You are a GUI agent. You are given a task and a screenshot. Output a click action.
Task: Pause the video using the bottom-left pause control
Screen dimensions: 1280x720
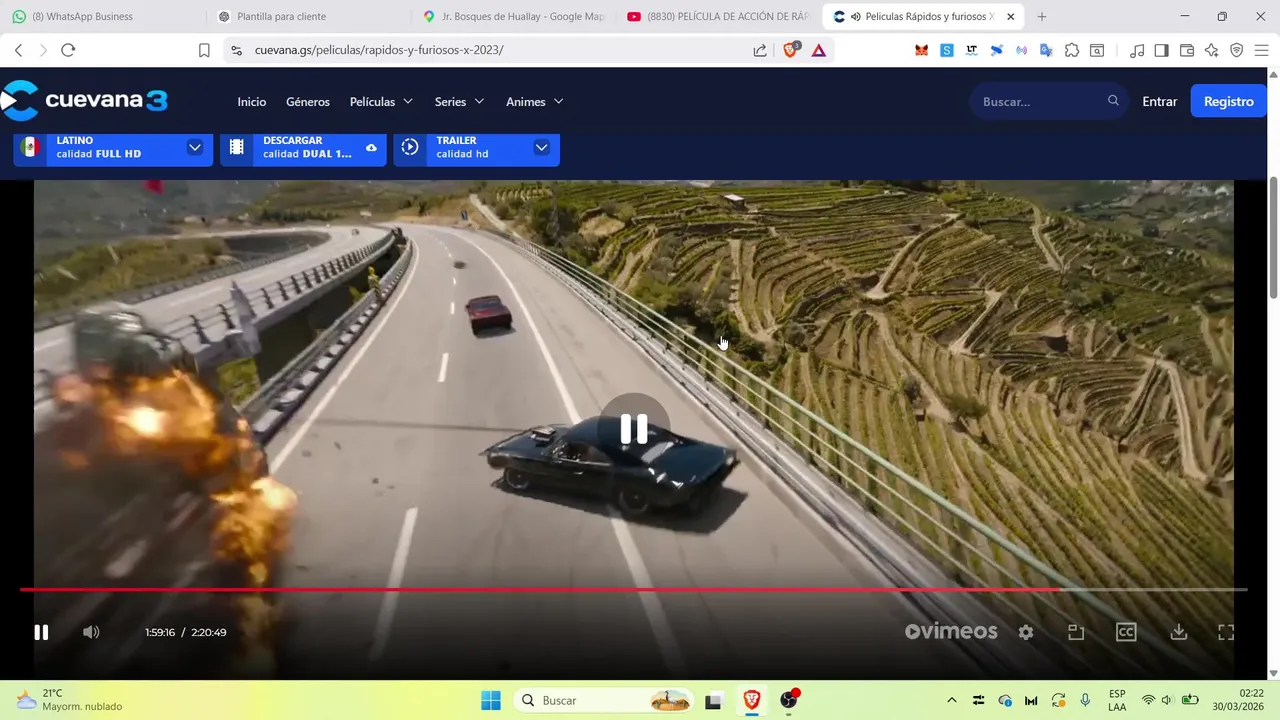click(x=41, y=632)
